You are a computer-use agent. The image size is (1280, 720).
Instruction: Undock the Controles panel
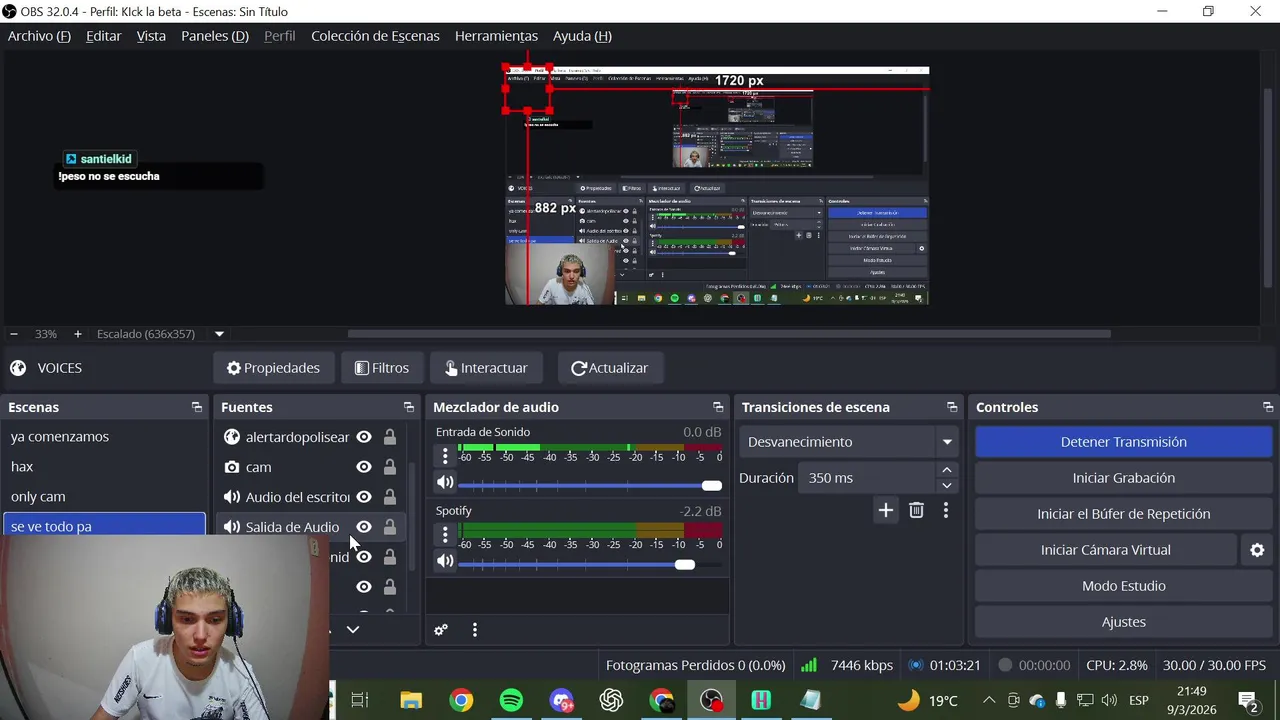pyautogui.click(x=1268, y=407)
